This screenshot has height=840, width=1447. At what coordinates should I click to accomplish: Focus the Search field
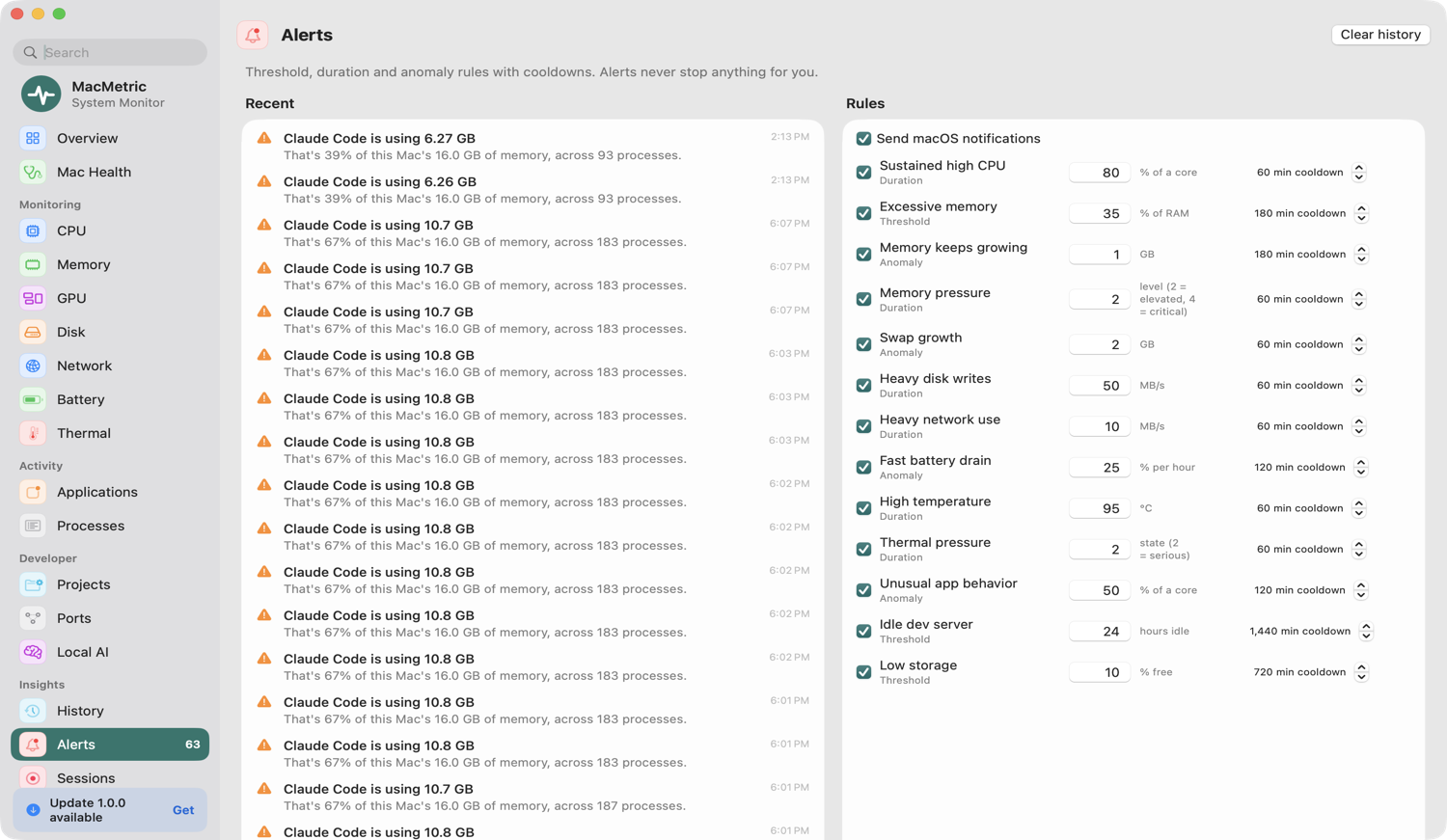tap(110, 52)
